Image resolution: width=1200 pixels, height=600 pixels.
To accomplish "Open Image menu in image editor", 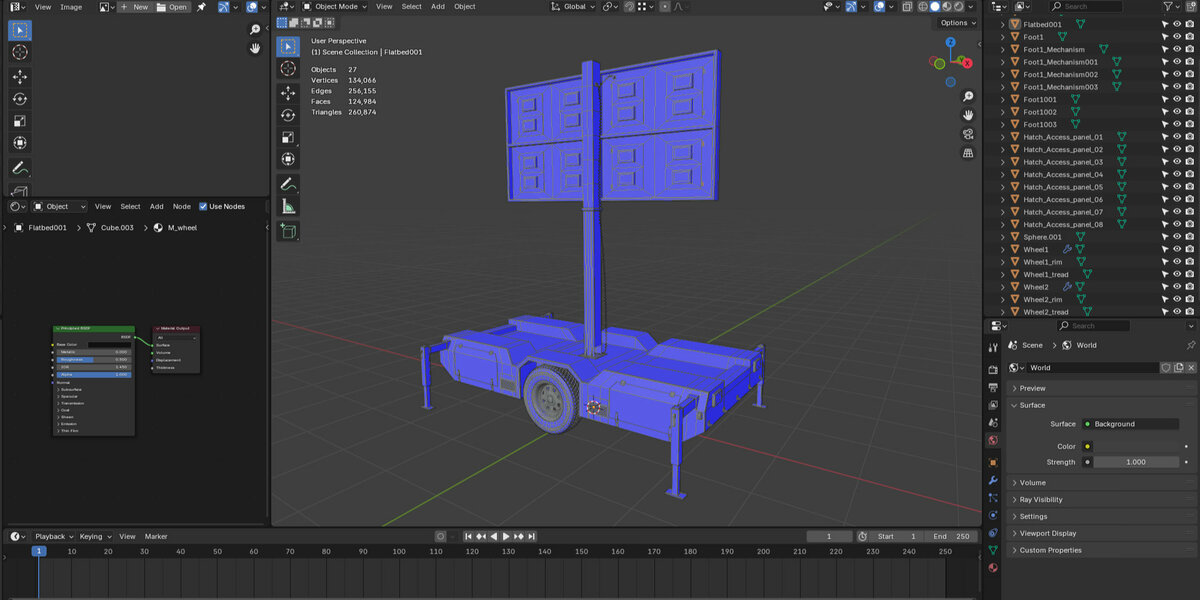I will [x=71, y=6].
